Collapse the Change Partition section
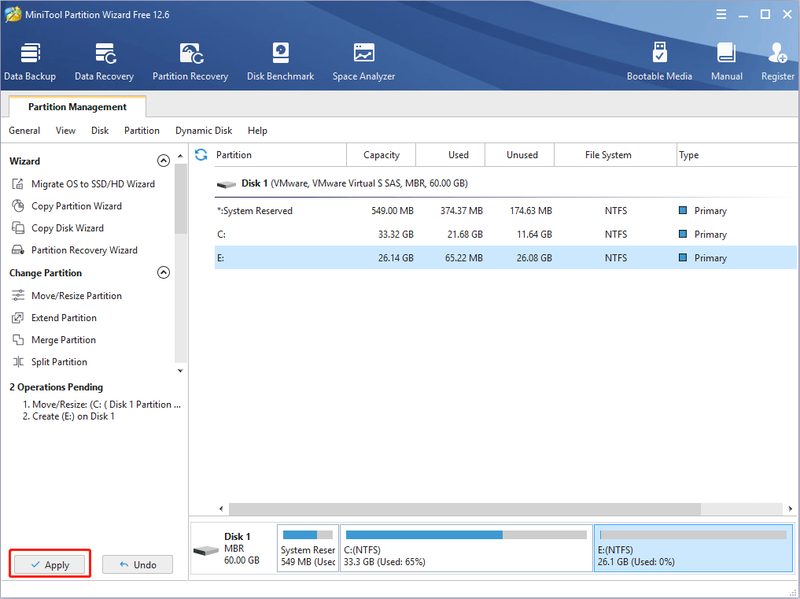Image resolution: width=800 pixels, height=599 pixels. tap(163, 272)
